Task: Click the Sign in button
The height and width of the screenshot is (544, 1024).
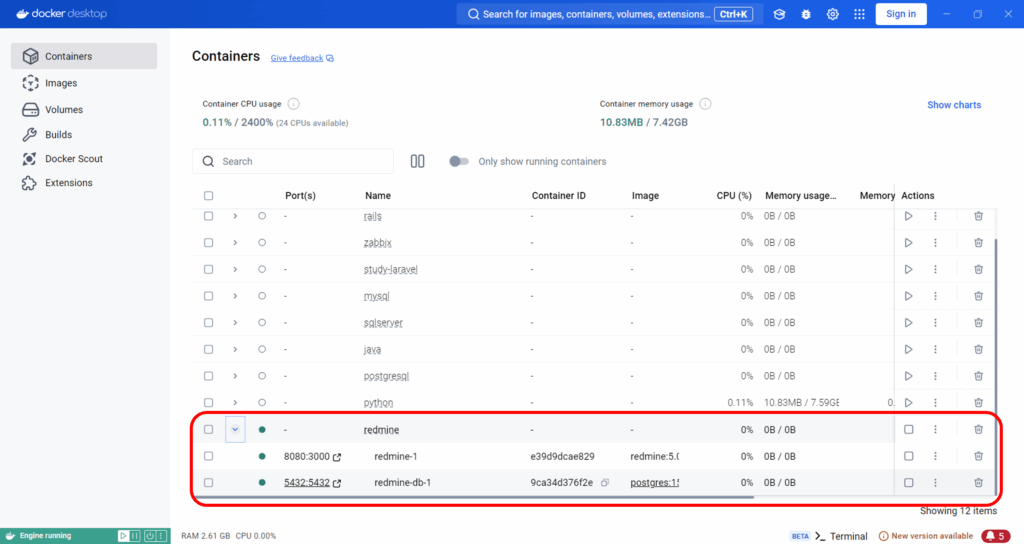Action: click(x=900, y=14)
